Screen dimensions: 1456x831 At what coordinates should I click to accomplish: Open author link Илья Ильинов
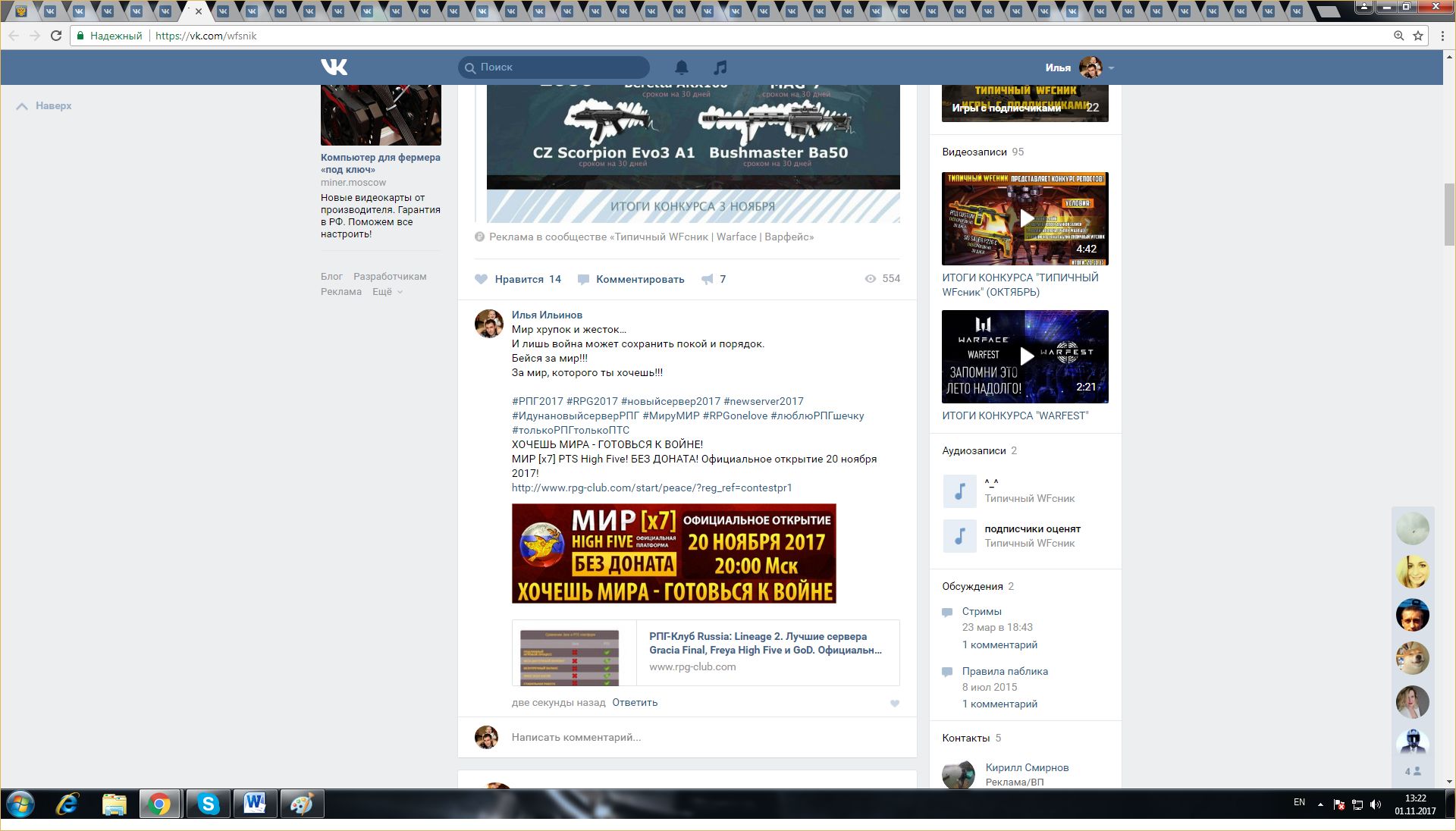547,315
